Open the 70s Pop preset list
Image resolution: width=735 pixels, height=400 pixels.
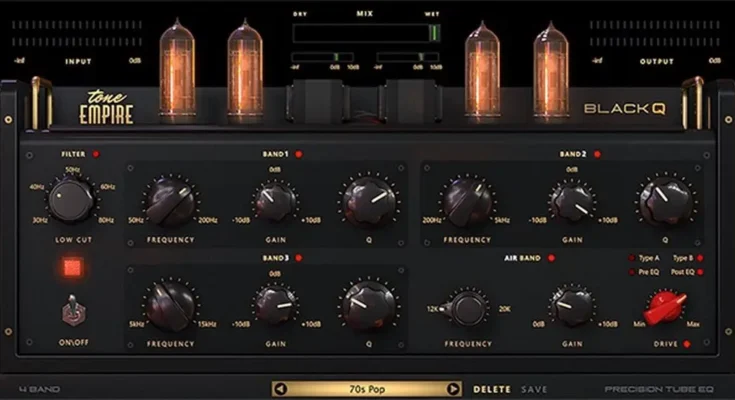[367, 389]
